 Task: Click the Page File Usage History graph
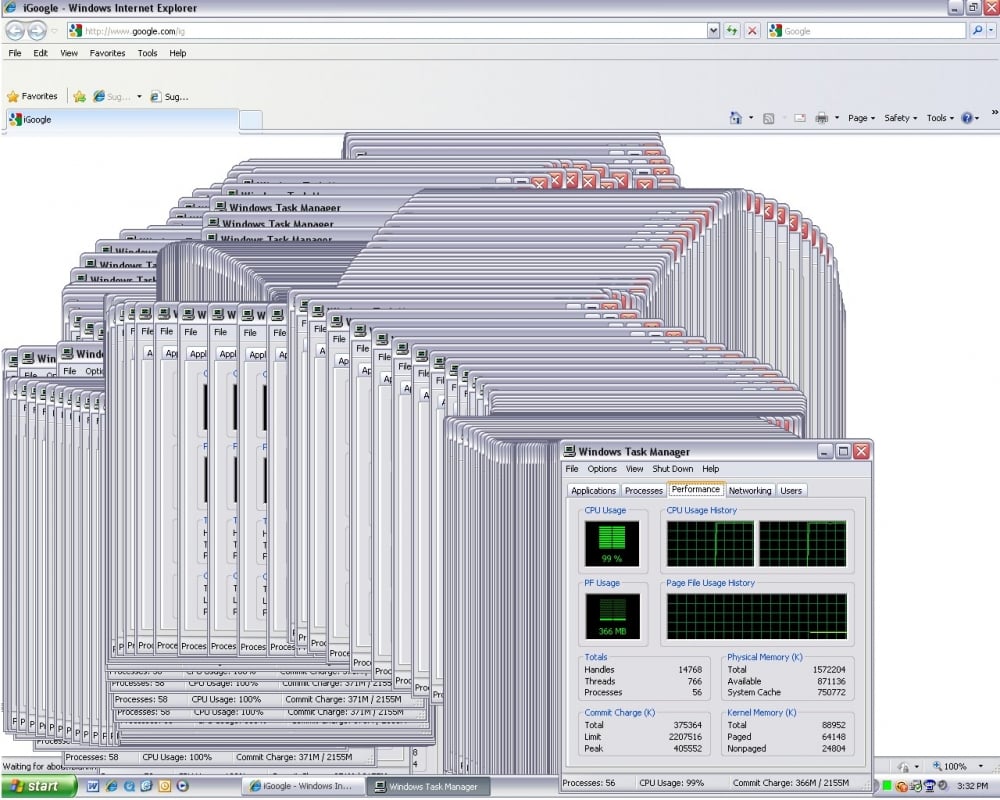tap(757, 616)
